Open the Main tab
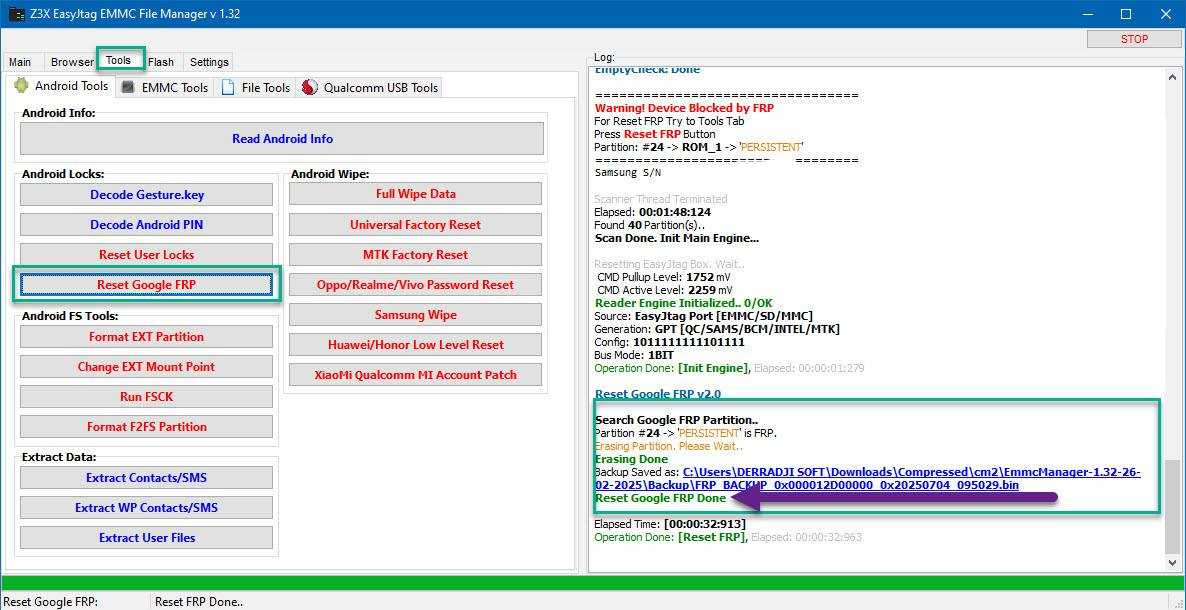1186x610 pixels. [x=20, y=62]
